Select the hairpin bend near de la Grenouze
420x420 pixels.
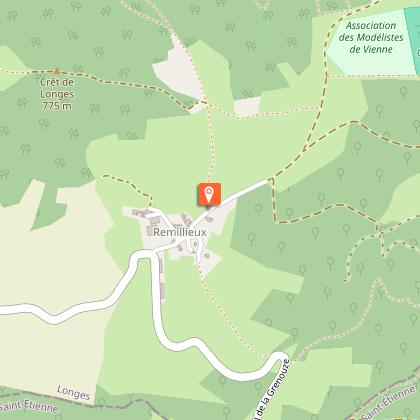point(282,357)
